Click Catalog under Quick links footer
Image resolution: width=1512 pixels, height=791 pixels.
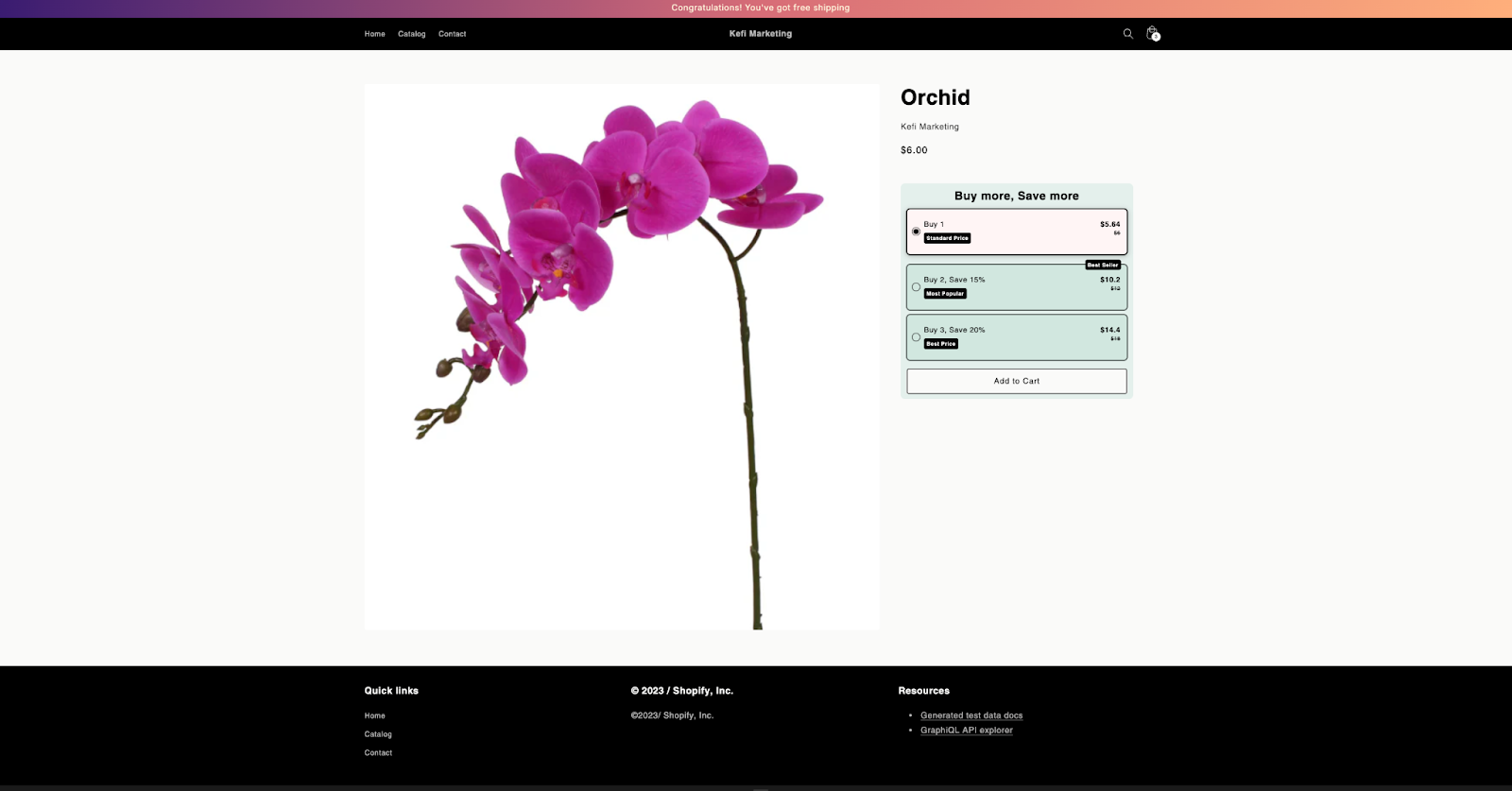coord(378,734)
